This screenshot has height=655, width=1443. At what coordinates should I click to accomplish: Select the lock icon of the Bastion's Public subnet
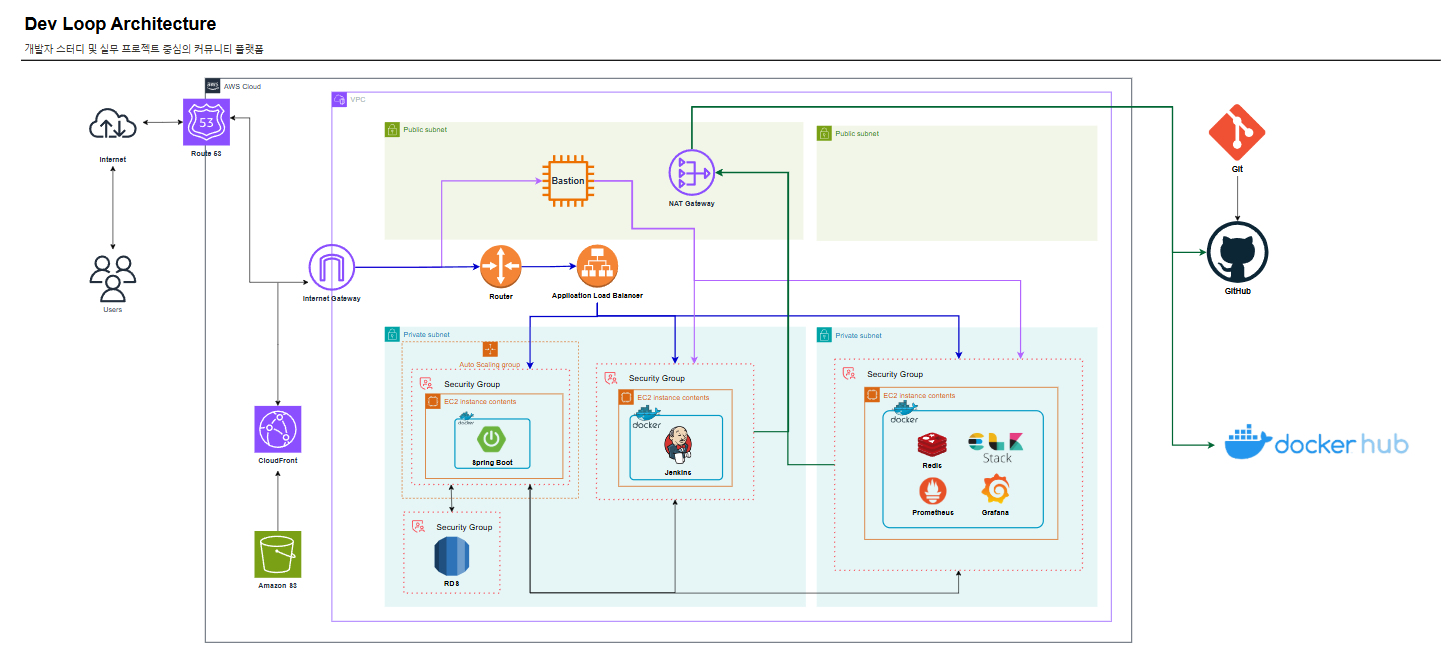point(392,130)
